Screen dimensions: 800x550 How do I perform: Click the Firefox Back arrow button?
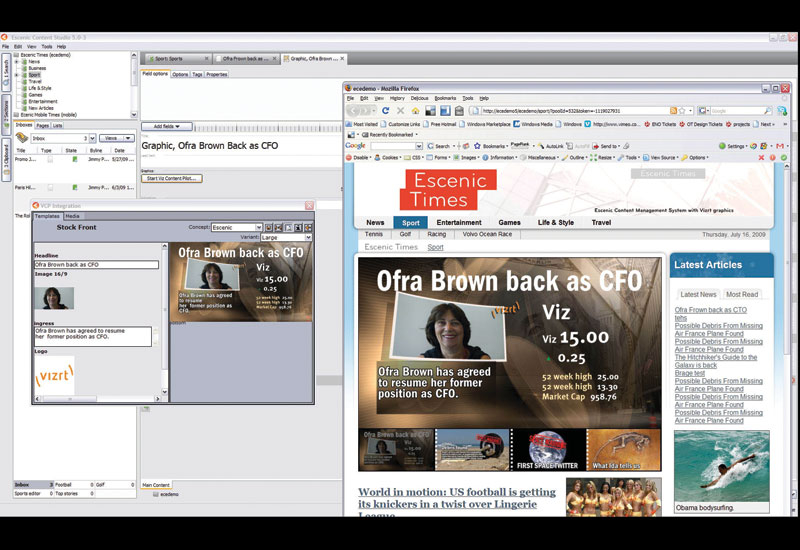pyautogui.click(x=354, y=110)
